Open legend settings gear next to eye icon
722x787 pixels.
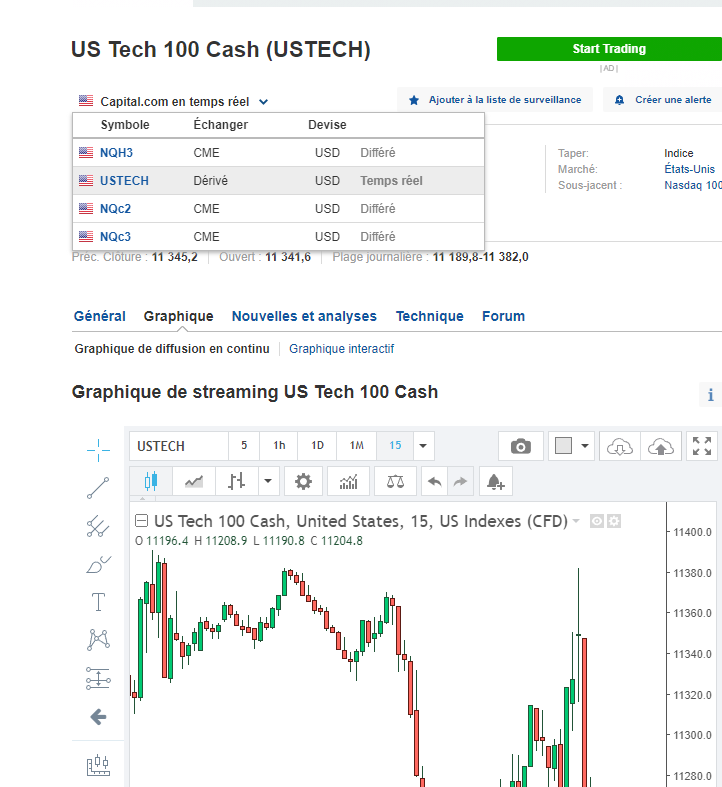click(x=614, y=521)
